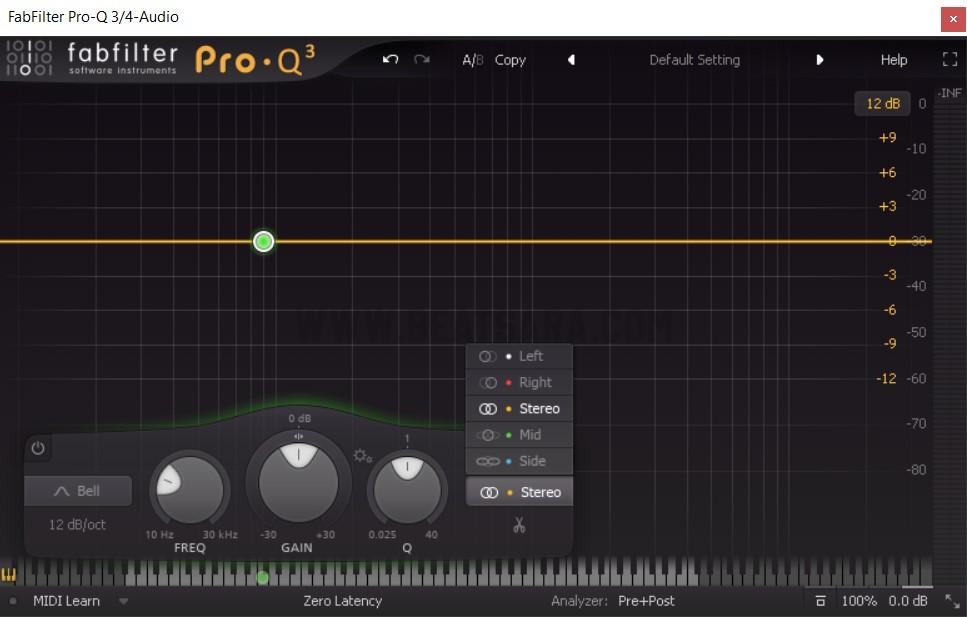Toggle the band power button

[x=38, y=448]
